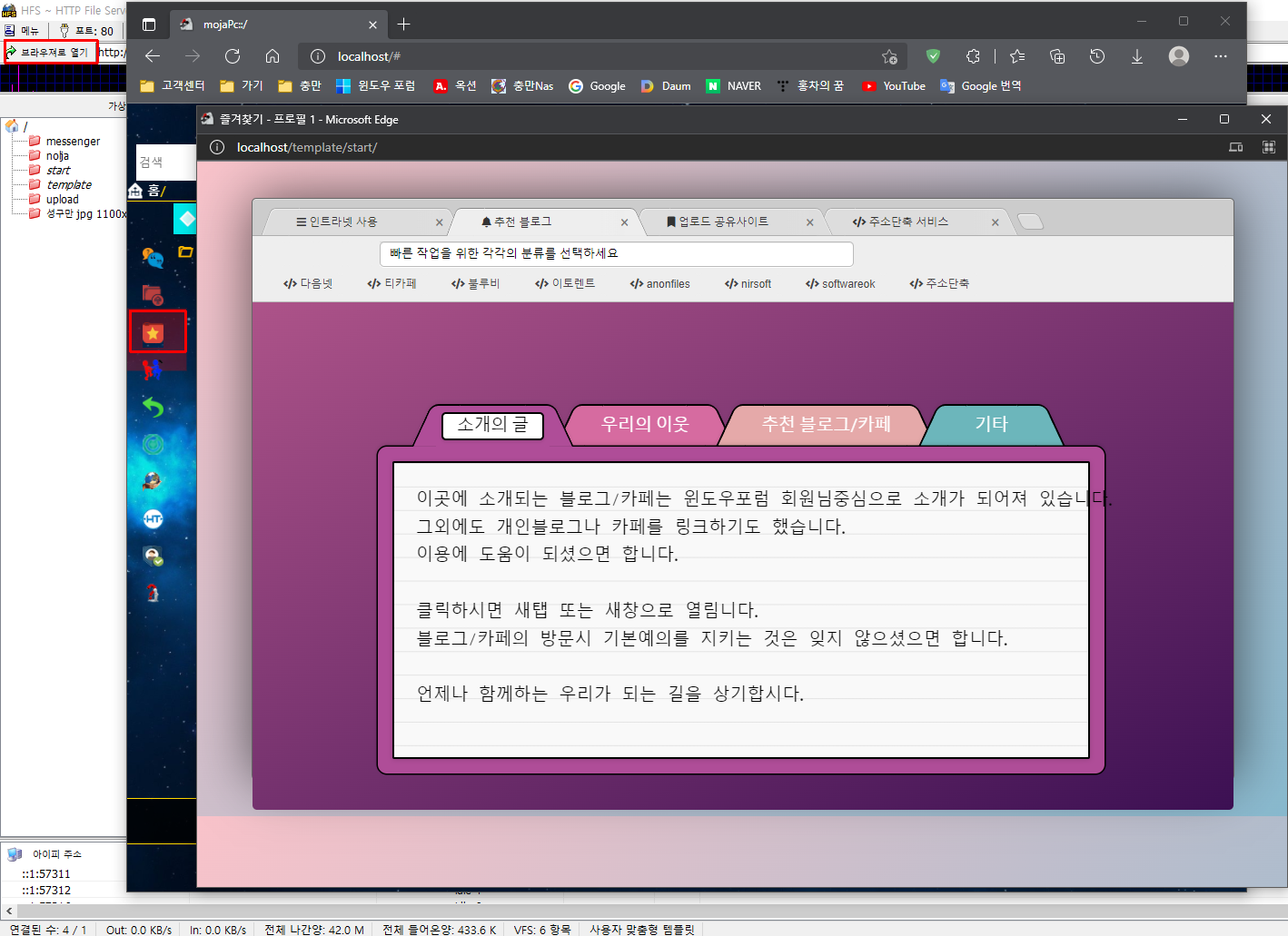
Task: Close the 주소단축 서비스 tab
Action: [996, 222]
